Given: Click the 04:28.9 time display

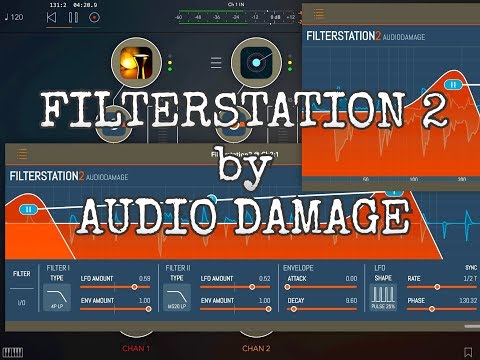Looking at the screenshot, I should [85, 5].
